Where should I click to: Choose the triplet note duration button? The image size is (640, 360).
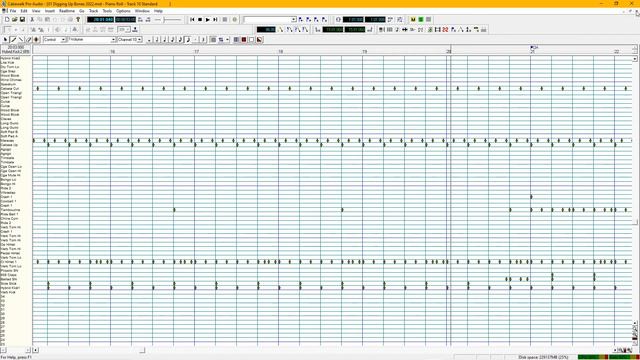[203, 40]
